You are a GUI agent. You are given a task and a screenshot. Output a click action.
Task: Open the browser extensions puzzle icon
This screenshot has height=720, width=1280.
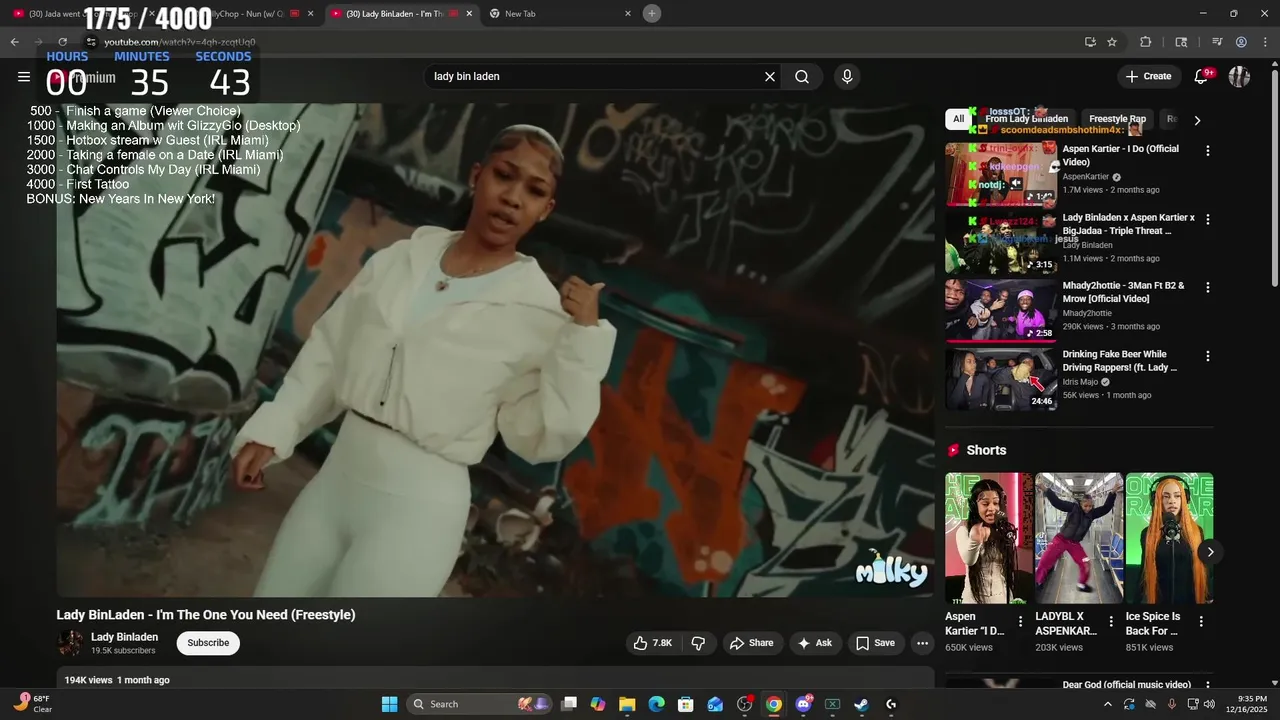[1146, 42]
